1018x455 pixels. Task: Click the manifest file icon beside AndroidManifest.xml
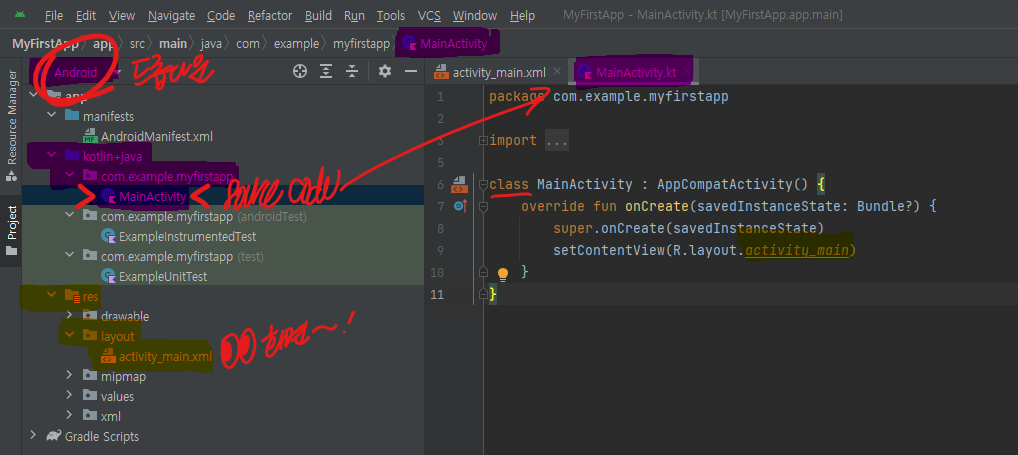[91, 137]
